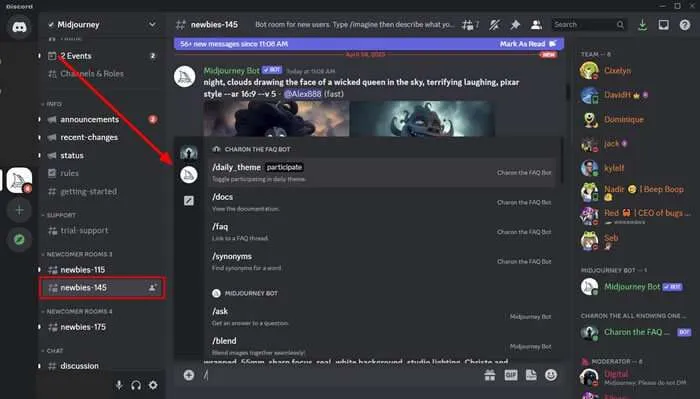Open the Midjourney server dropdown menu
This screenshot has width=700, height=399.
tap(152, 25)
